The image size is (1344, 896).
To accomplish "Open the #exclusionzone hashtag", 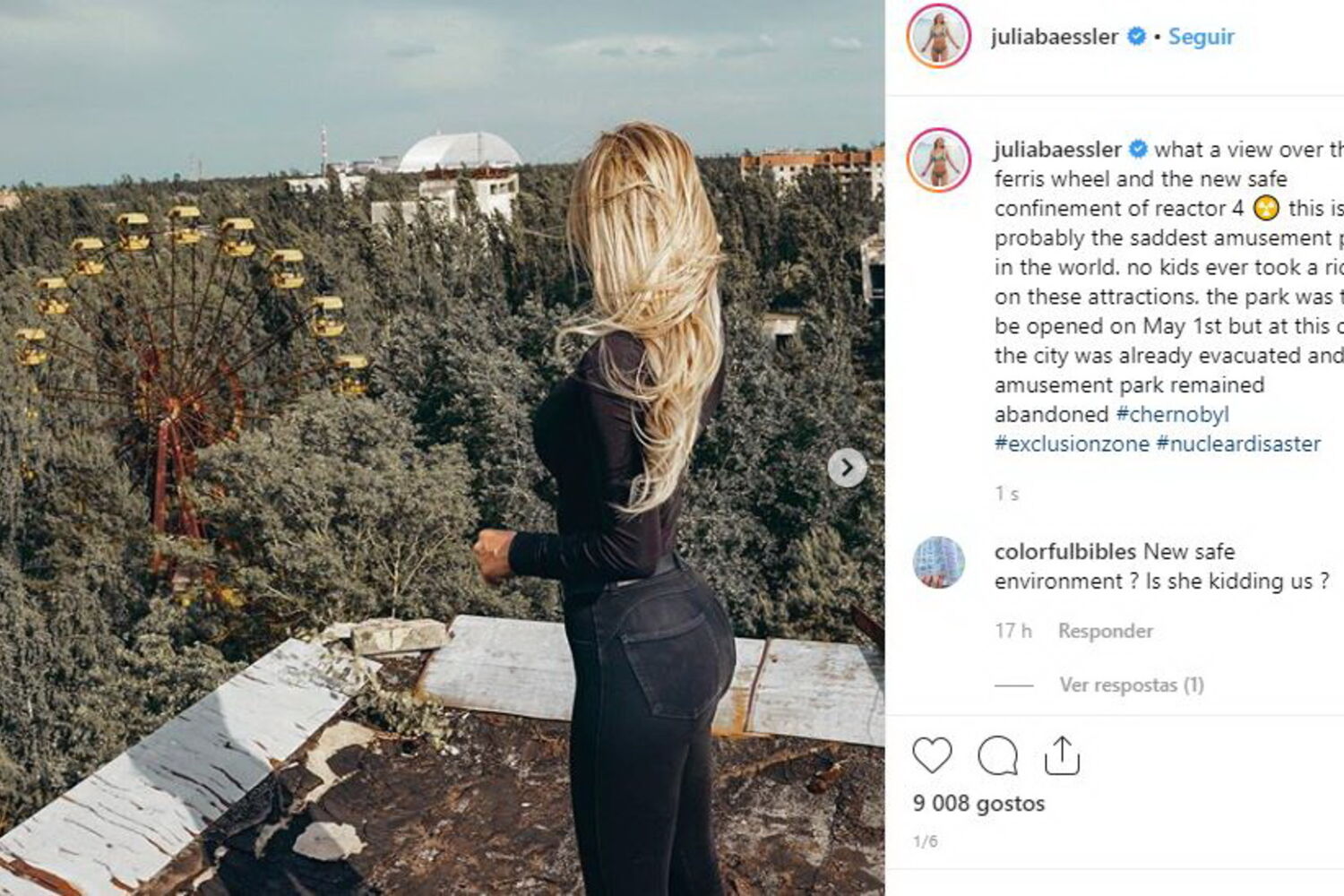I will [x=1072, y=444].
